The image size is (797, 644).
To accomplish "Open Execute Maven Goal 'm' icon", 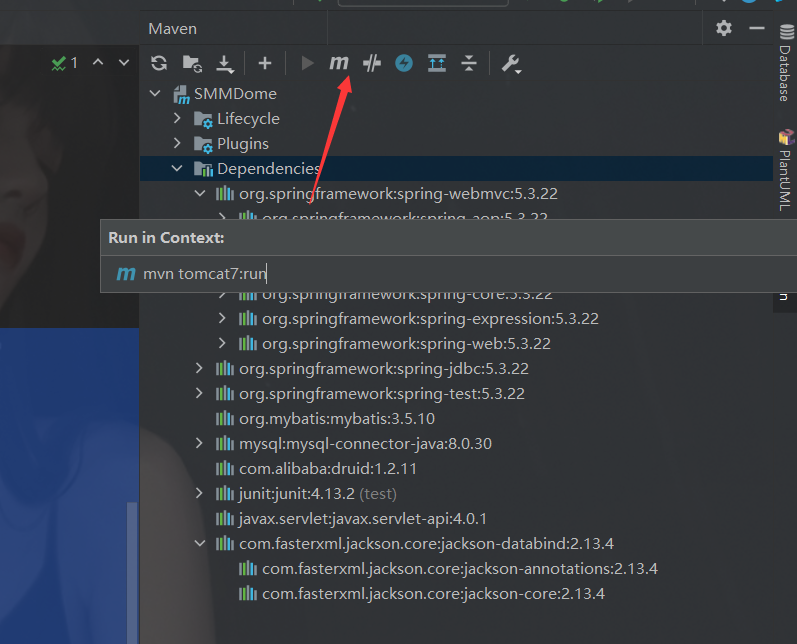I will pos(339,63).
